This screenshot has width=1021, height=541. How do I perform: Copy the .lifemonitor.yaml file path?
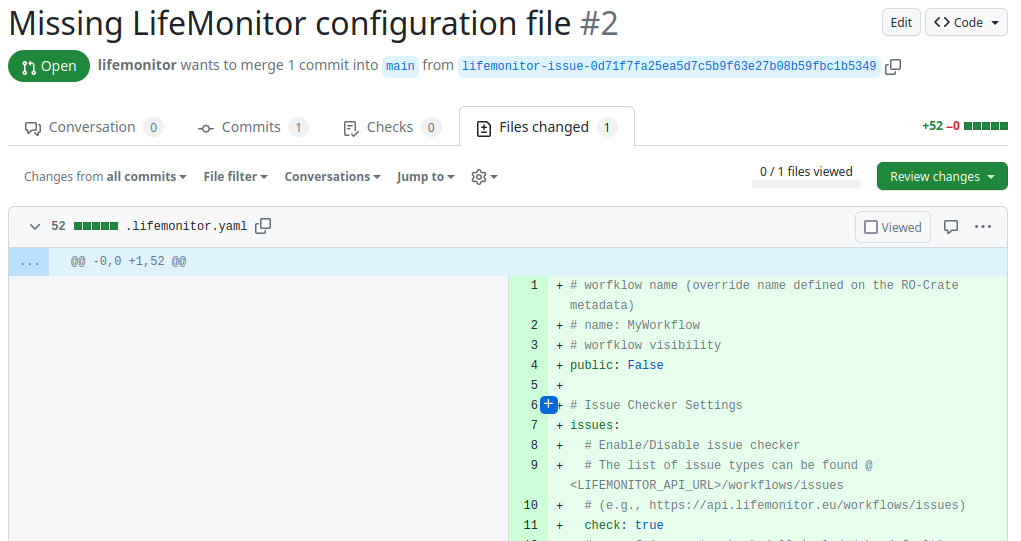tap(263, 226)
